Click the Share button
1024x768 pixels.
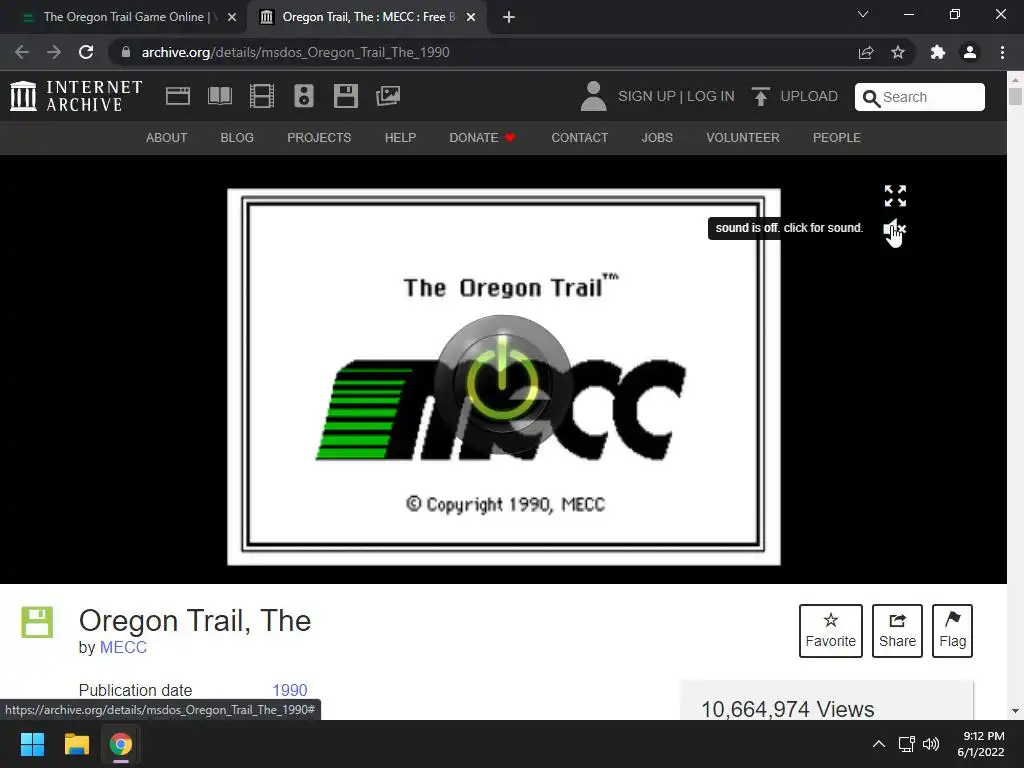click(897, 631)
